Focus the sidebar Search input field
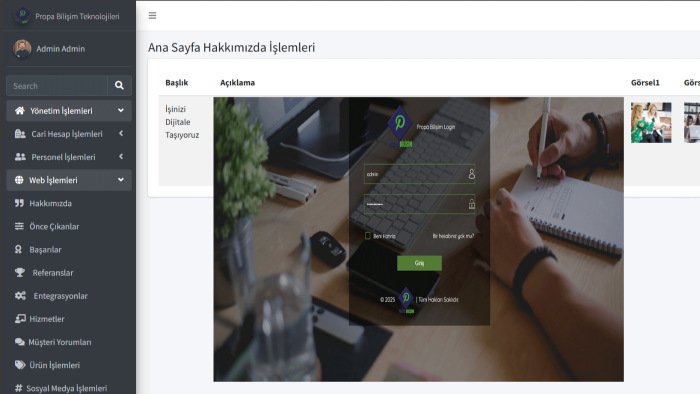 coord(57,86)
